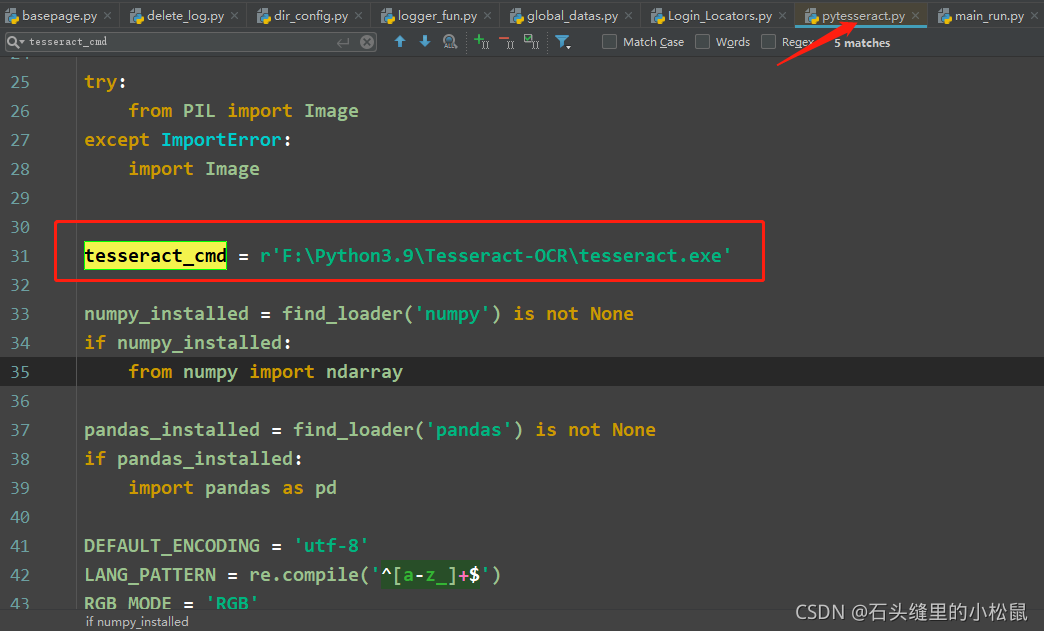Close the basepage.py tab
Screen dimensions: 1044x631
click(x=107, y=15)
